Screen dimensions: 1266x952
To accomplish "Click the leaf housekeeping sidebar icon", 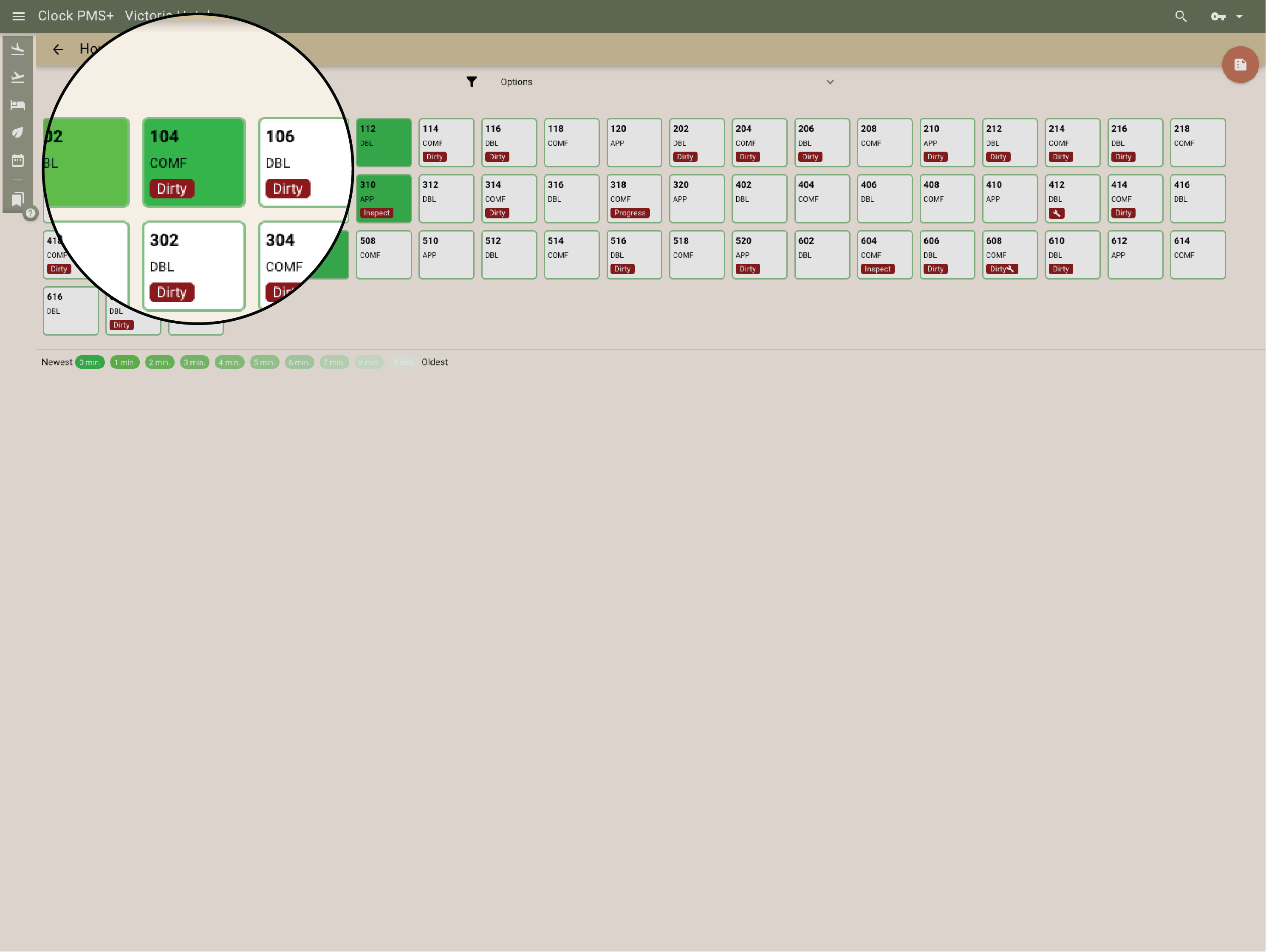I will 18,132.
